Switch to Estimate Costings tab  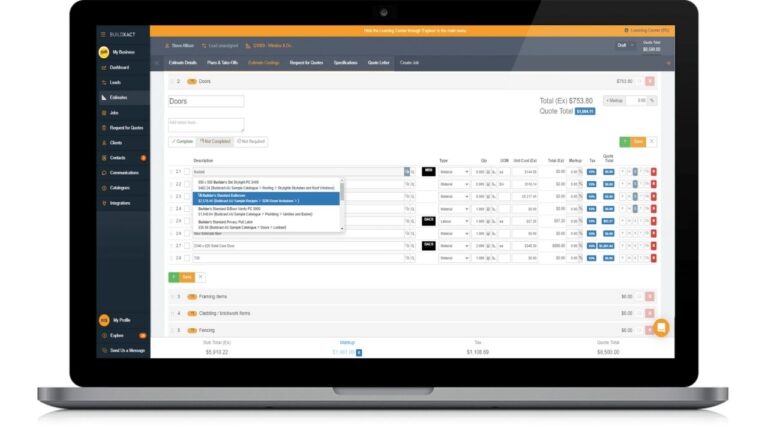click(x=264, y=63)
